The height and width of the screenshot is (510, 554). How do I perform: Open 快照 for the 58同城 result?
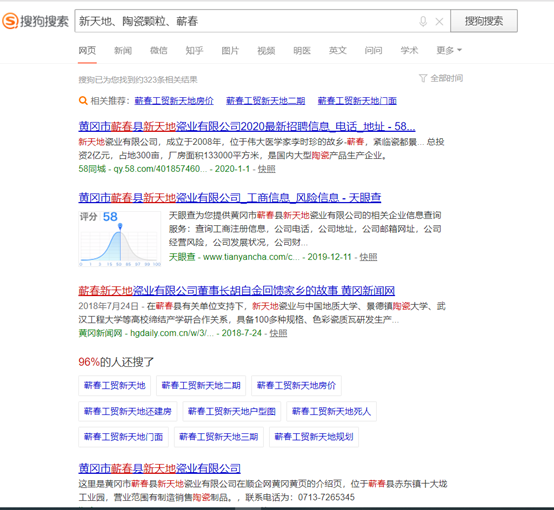tap(266, 169)
